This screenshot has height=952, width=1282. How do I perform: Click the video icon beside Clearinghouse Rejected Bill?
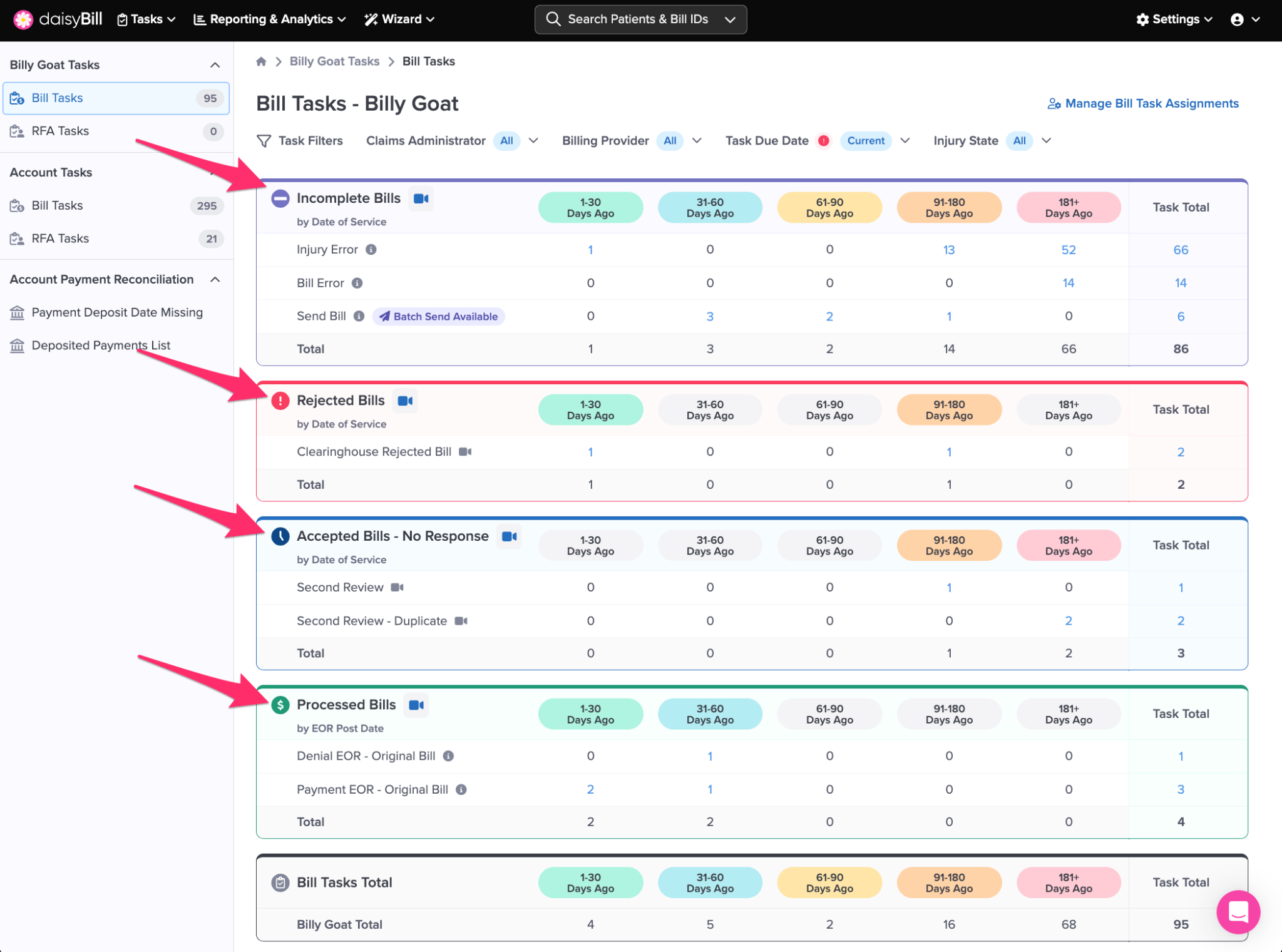(465, 452)
